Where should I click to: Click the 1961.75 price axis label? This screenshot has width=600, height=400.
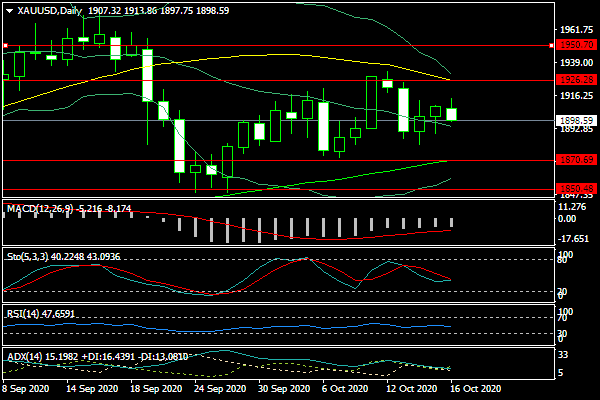pyautogui.click(x=576, y=31)
